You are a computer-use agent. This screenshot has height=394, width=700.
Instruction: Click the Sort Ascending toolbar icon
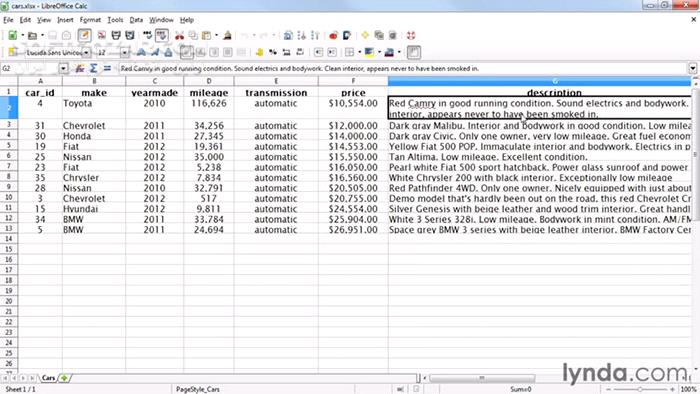pyautogui.click(x=301, y=35)
